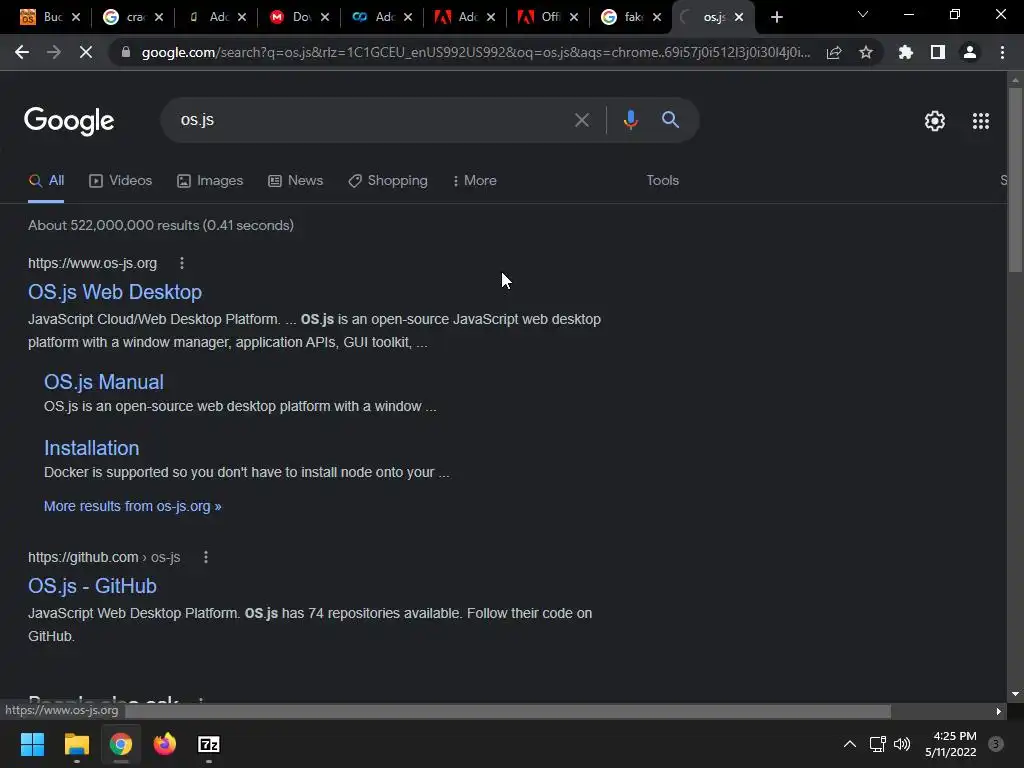
Task: Click the horizontal scrollbar thumb
Action: coord(508,711)
